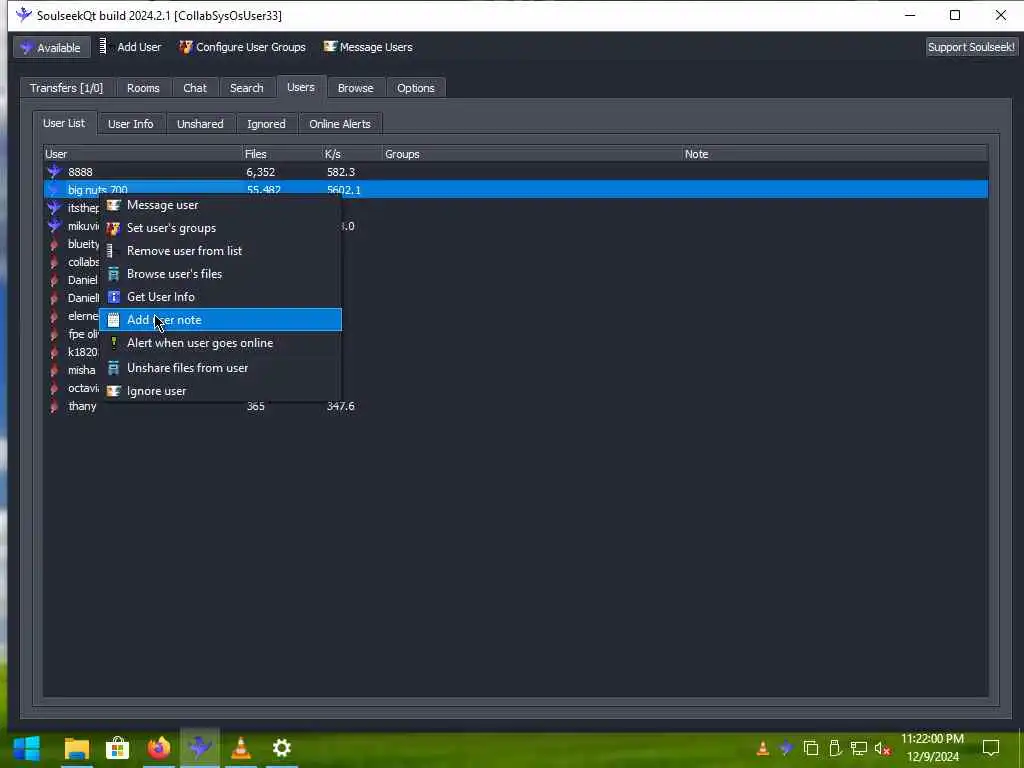Click the online bird icon beside itsthep user
Viewport: 1024px width, 768px height.
54,208
